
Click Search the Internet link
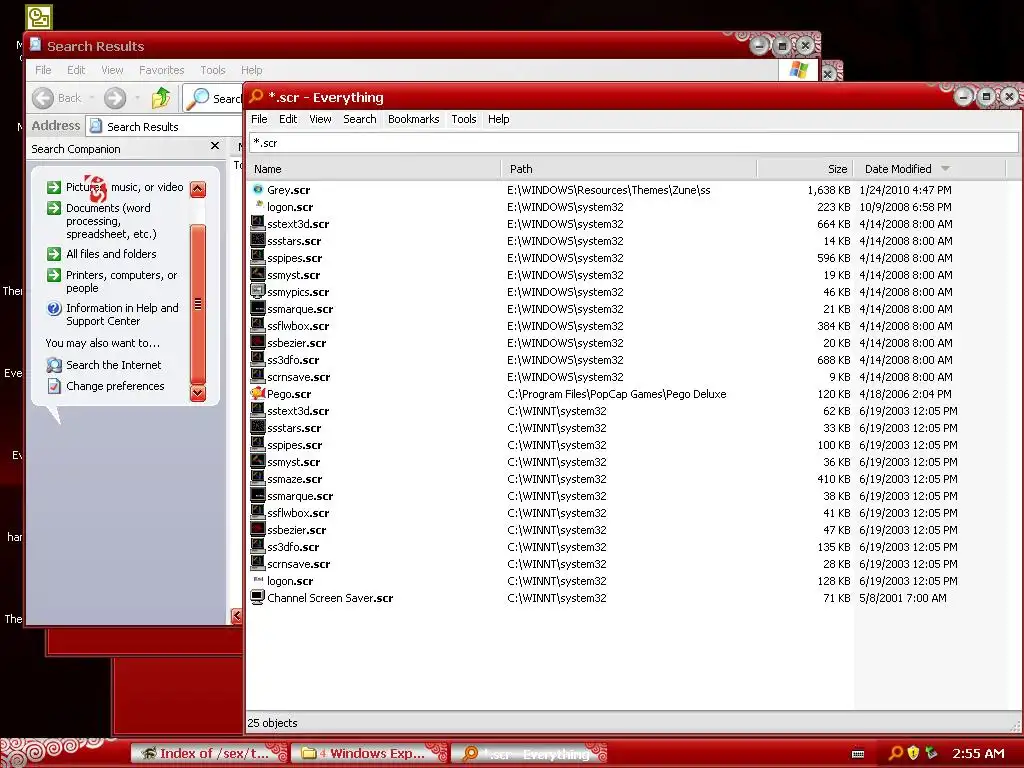click(x=114, y=365)
